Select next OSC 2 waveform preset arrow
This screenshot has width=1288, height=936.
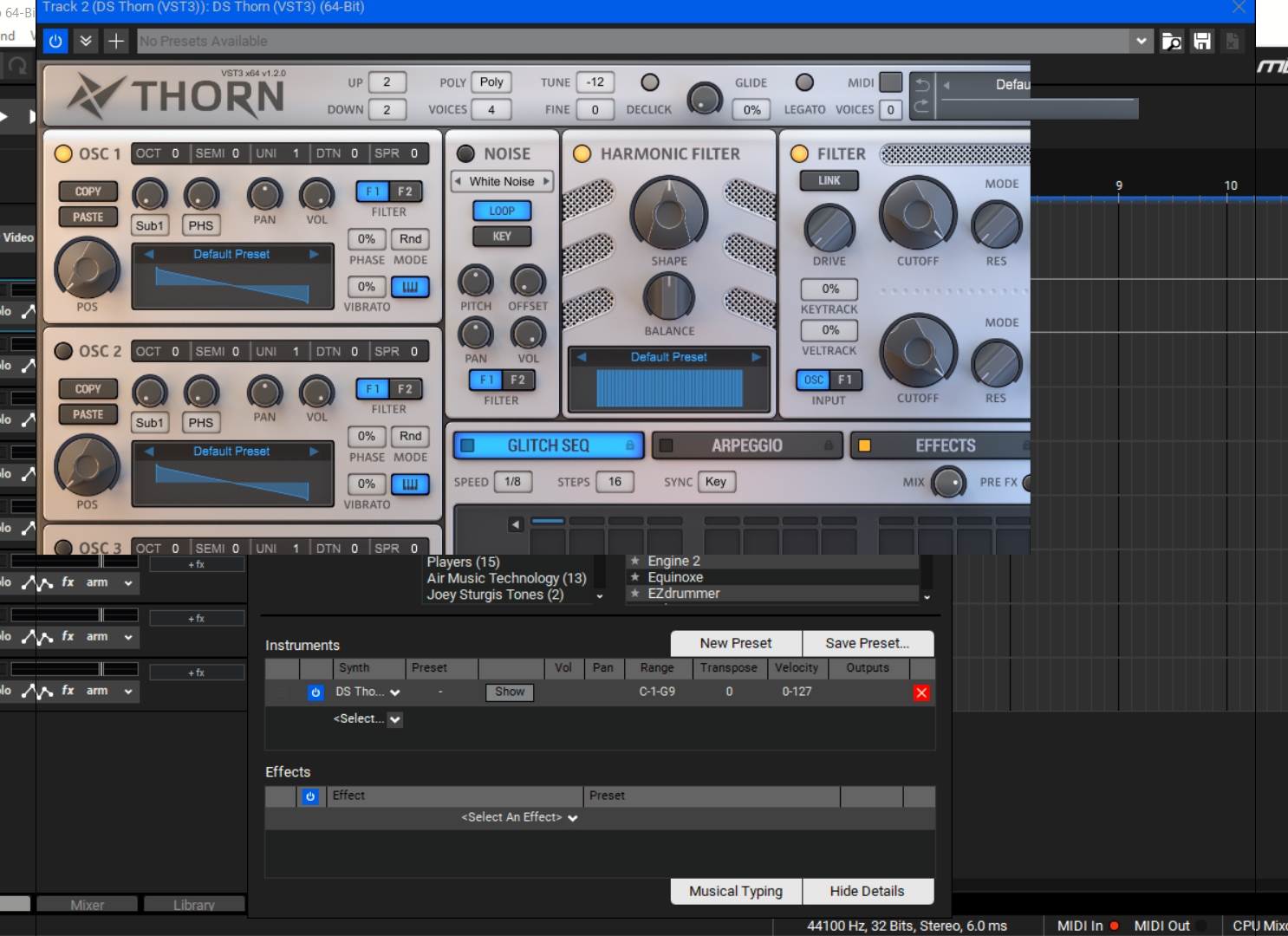(314, 452)
